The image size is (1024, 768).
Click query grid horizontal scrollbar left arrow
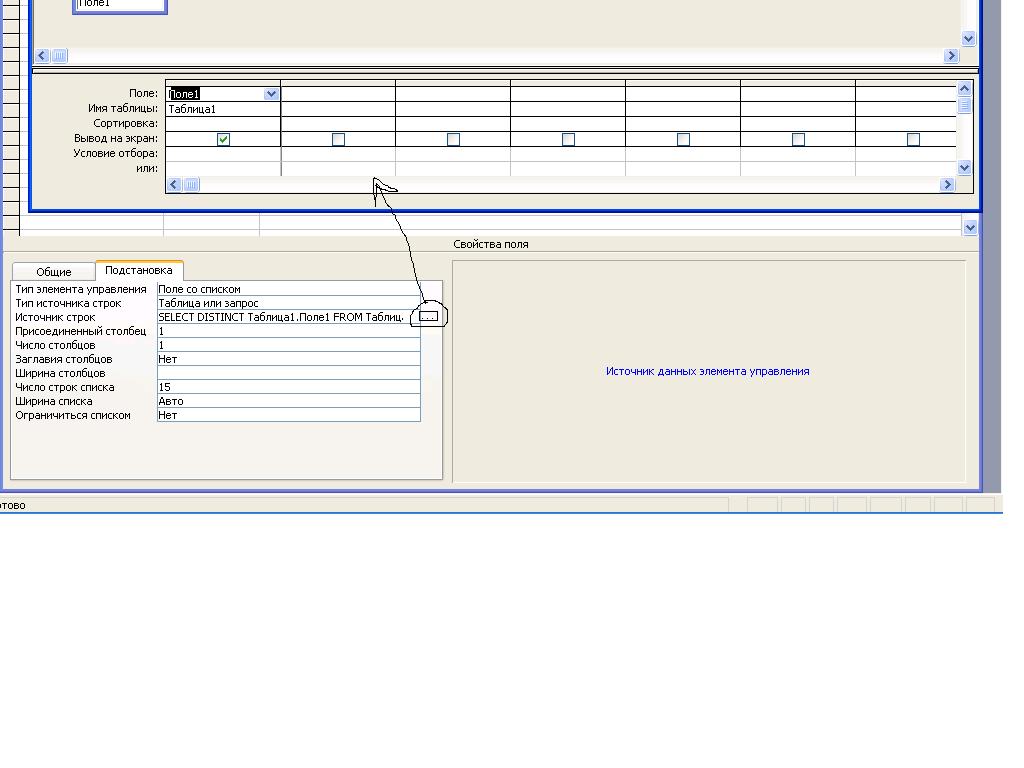(x=174, y=185)
